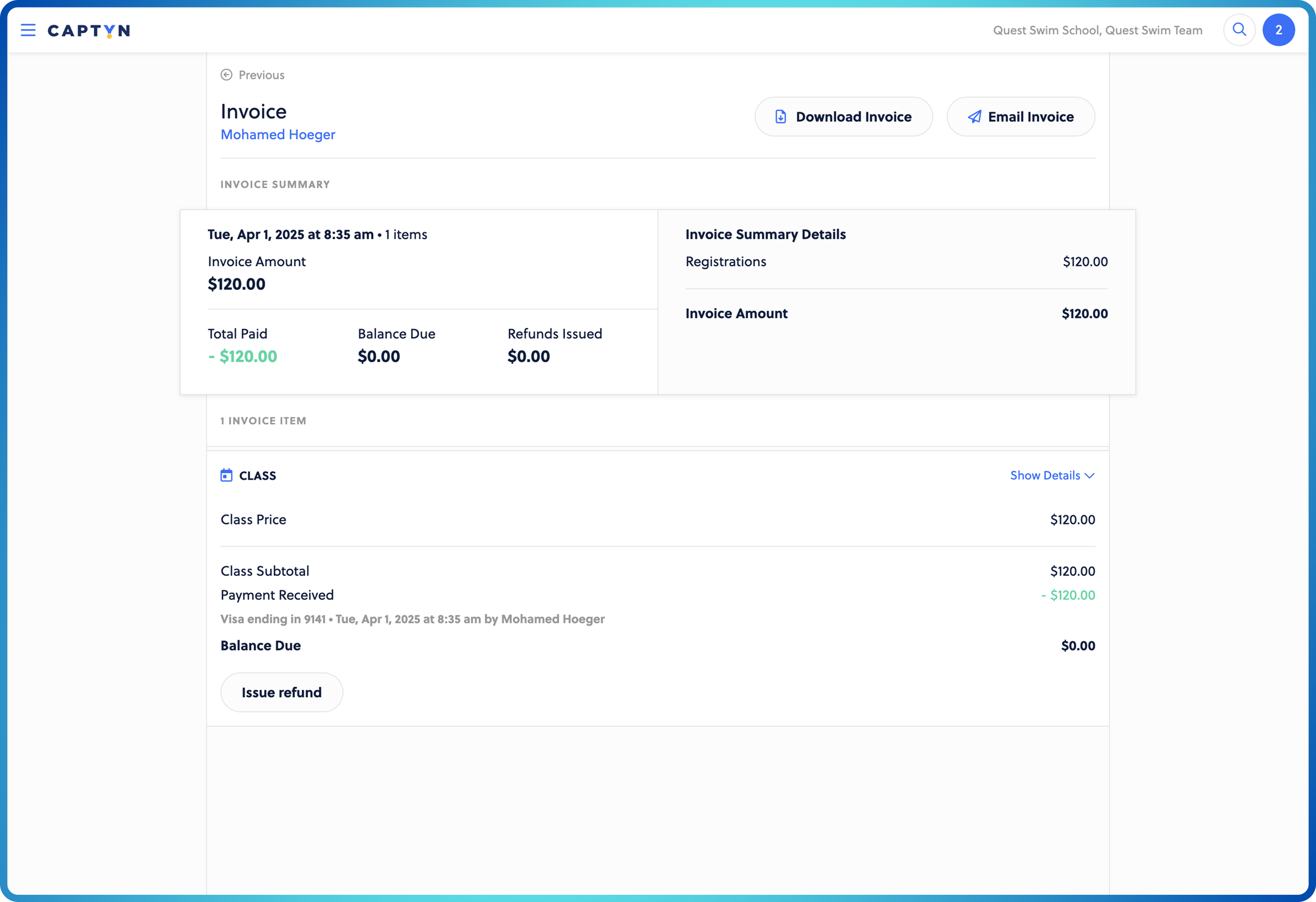
Task: Click the paper plane icon on Email Invoice
Action: (974, 116)
